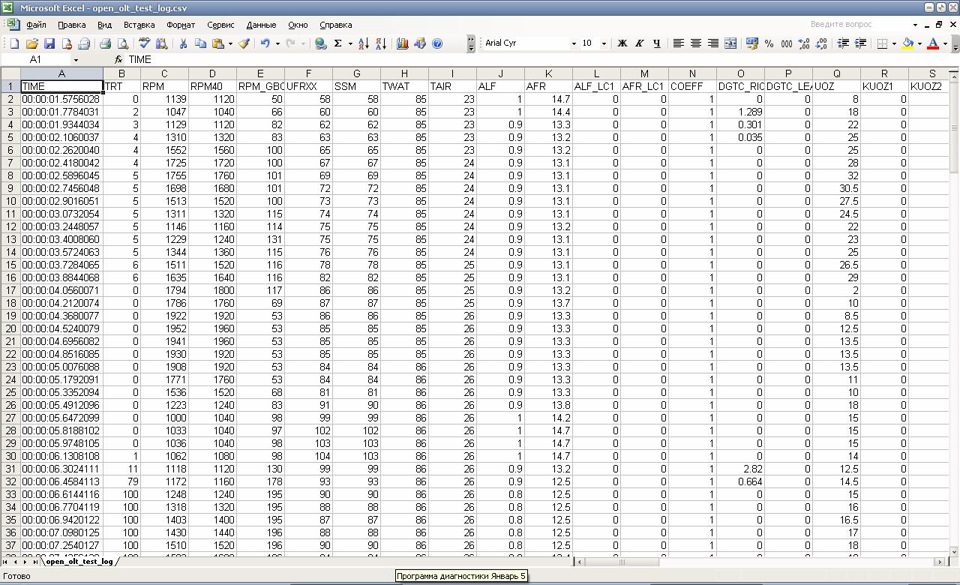
Task: Open the AutoSum functions arrow
Action: pos(350,43)
